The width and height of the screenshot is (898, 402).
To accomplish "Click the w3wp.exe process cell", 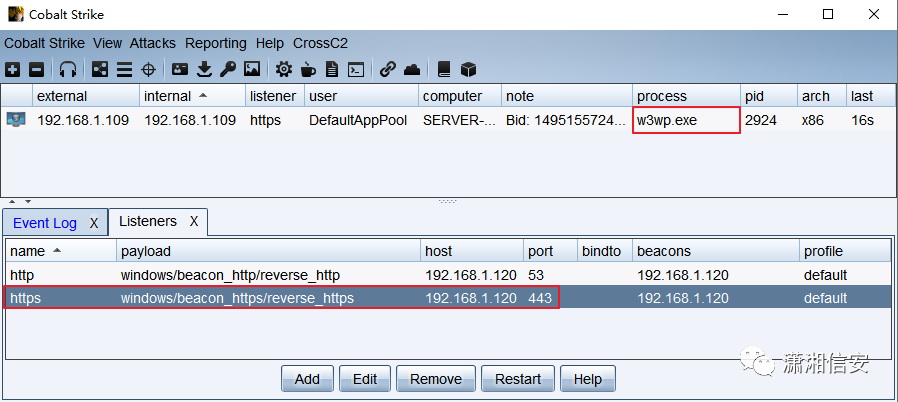I will [x=686, y=120].
